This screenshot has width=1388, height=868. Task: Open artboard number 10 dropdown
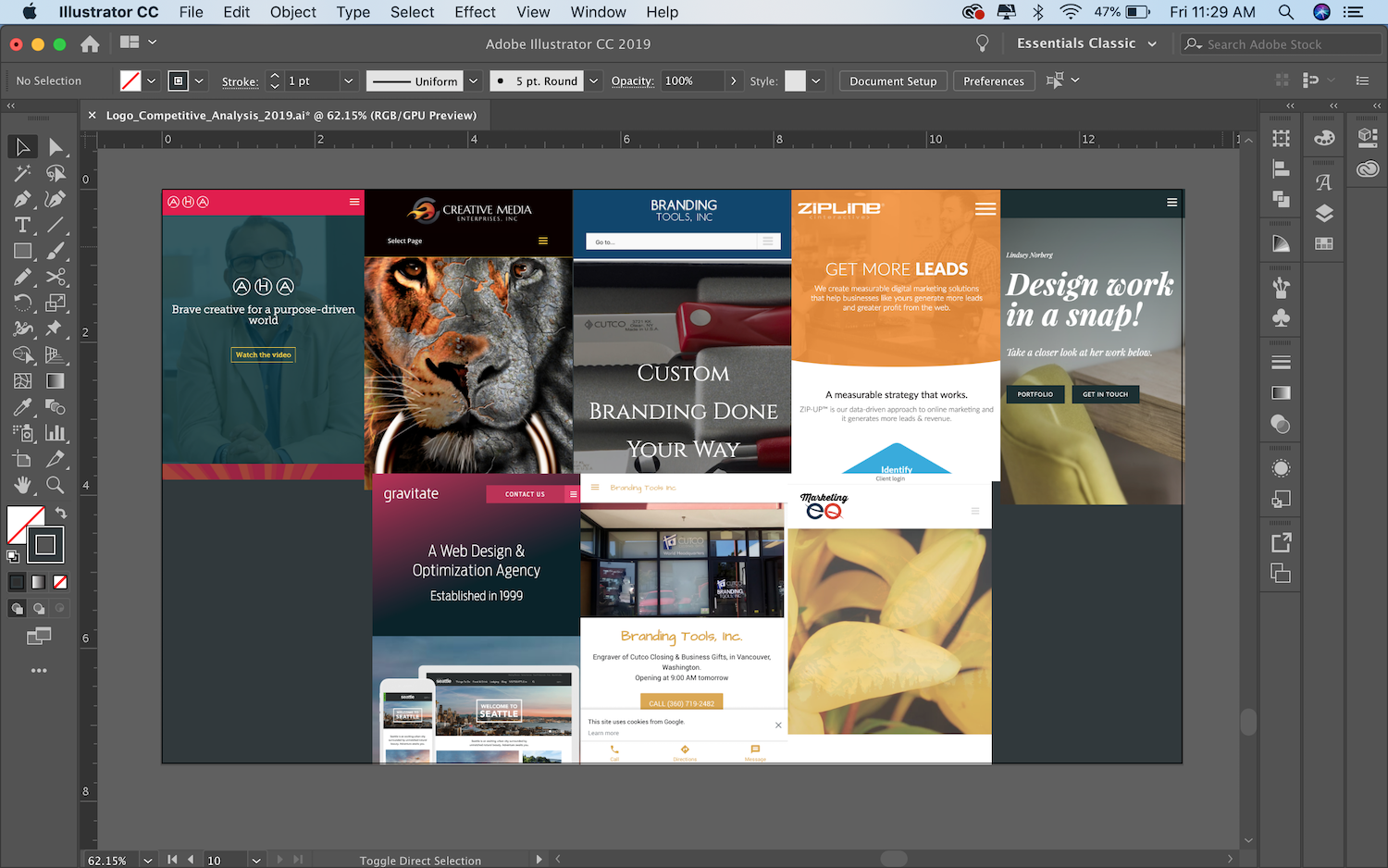click(x=256, y=860)
